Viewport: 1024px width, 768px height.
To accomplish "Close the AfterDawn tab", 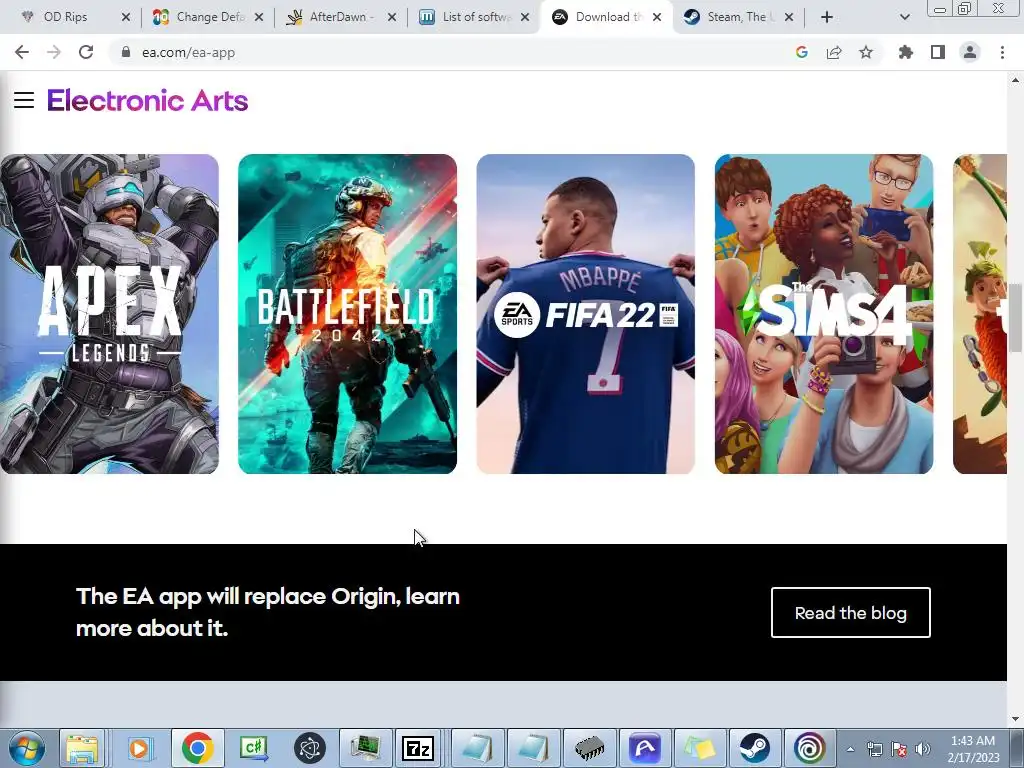I will [392, 17].
